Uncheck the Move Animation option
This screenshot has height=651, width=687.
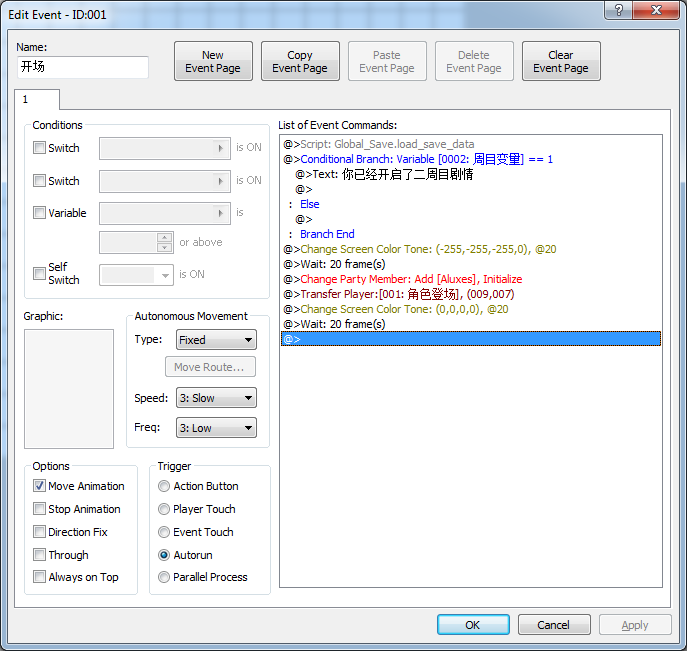click(x=39, y=486)
